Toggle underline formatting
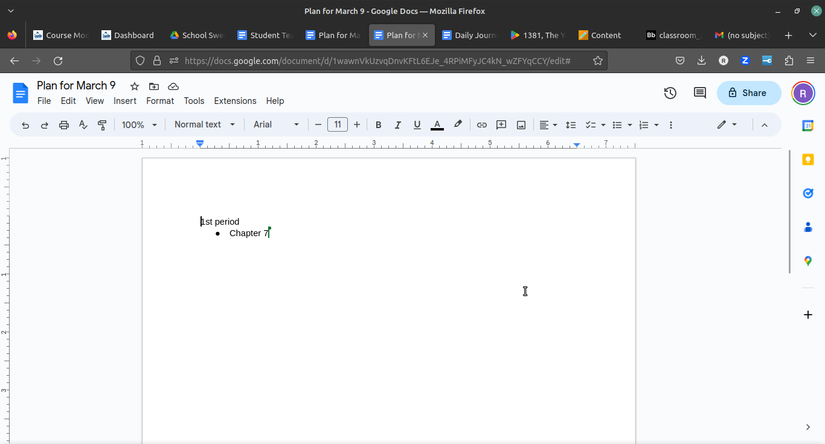 417,125
